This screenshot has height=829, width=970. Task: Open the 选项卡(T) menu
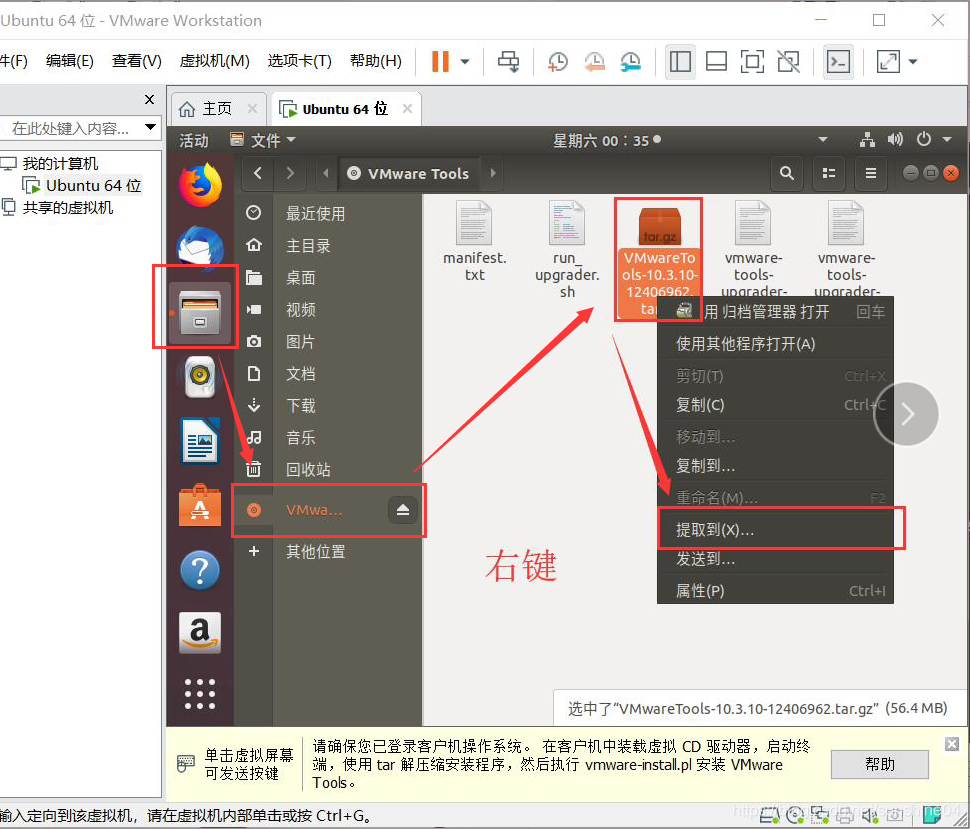point(299,61)
